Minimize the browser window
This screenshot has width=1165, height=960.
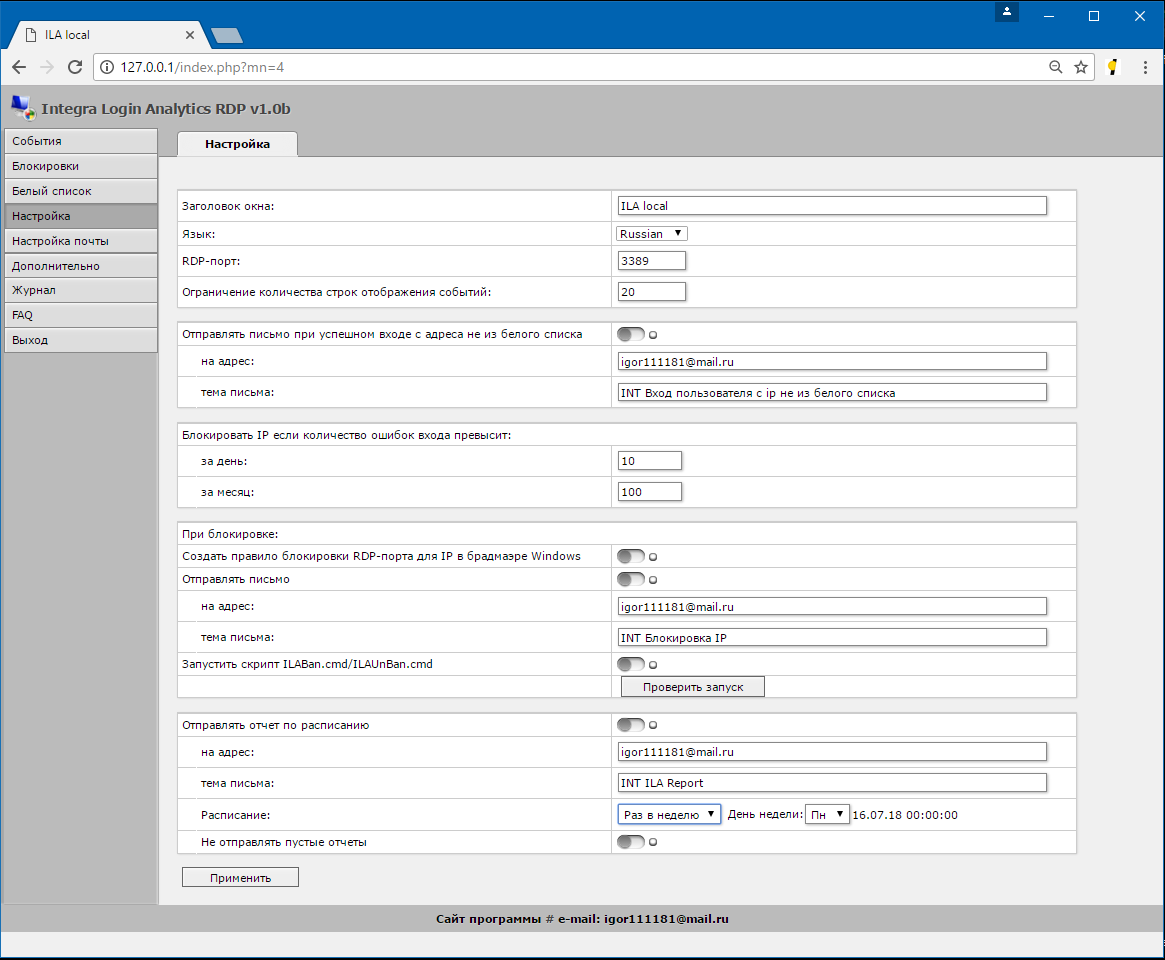pyautogui.click(x=1048, y=16)
